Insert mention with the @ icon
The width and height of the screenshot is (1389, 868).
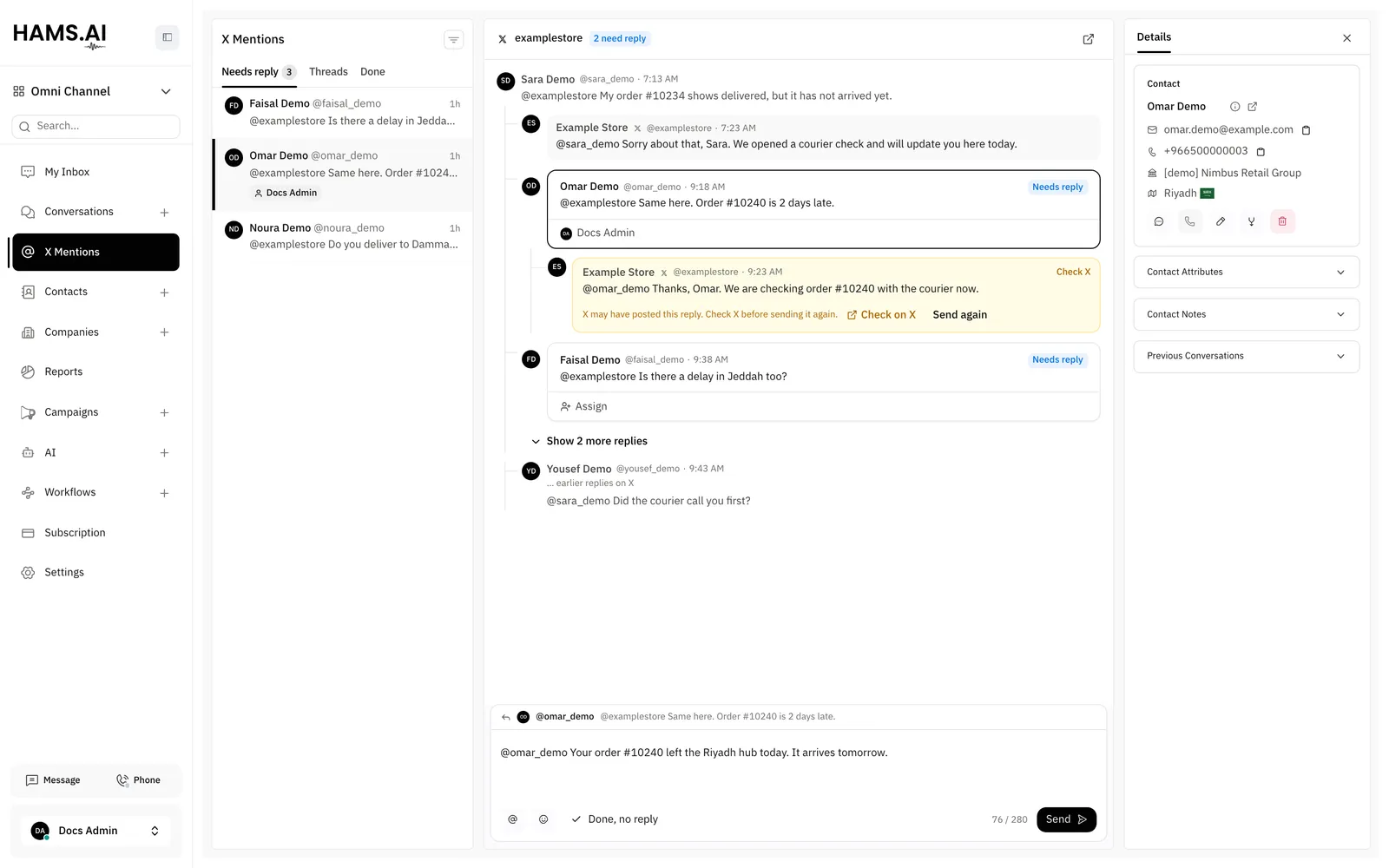click(x=512, y=819)
